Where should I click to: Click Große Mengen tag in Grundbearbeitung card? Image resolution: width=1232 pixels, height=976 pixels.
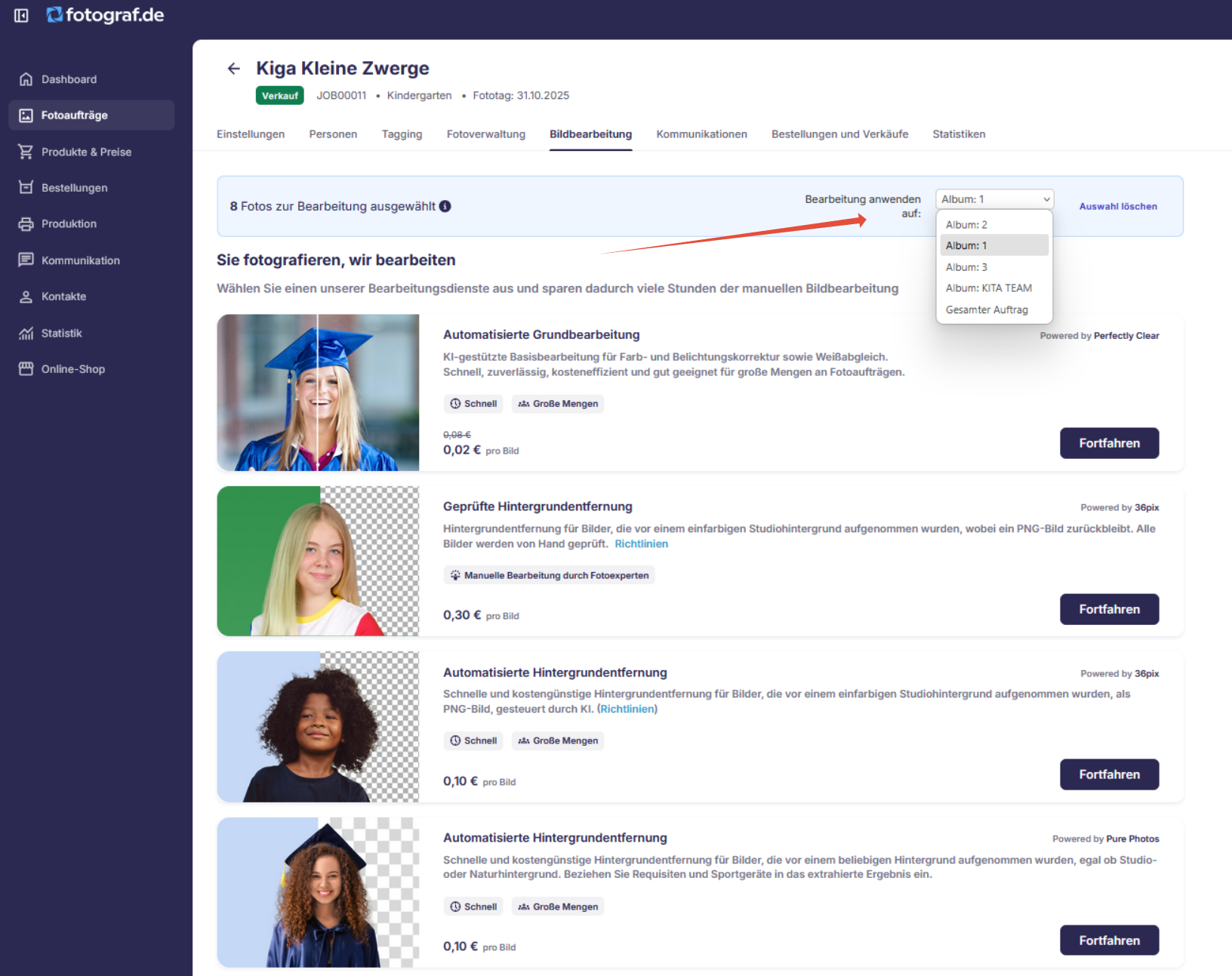tap(558, 404)
